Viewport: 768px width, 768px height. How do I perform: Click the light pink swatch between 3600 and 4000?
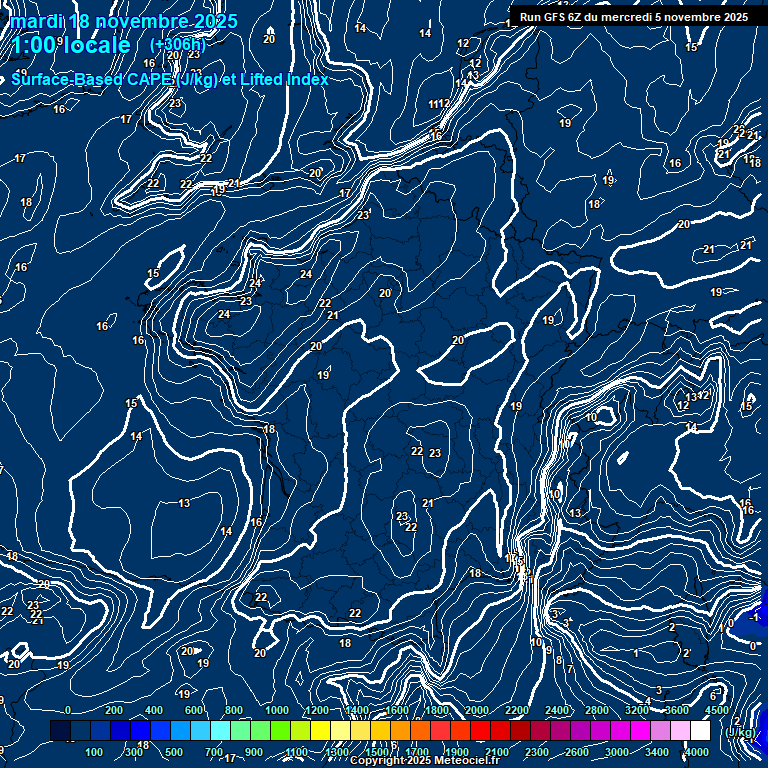pyautogui.click(x=680, y=730)
